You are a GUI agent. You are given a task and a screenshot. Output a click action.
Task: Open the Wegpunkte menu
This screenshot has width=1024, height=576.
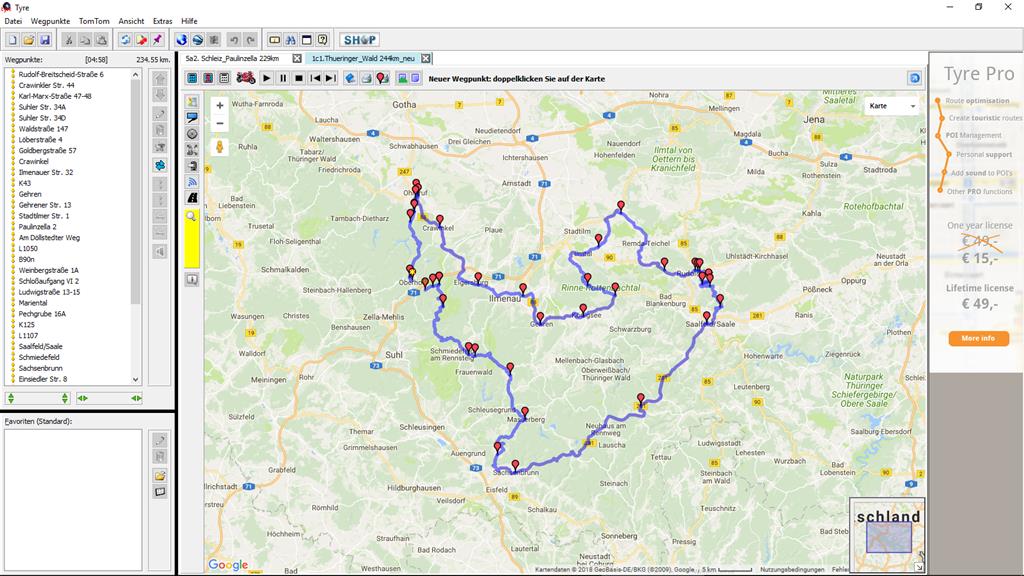(x=50, y=21)
